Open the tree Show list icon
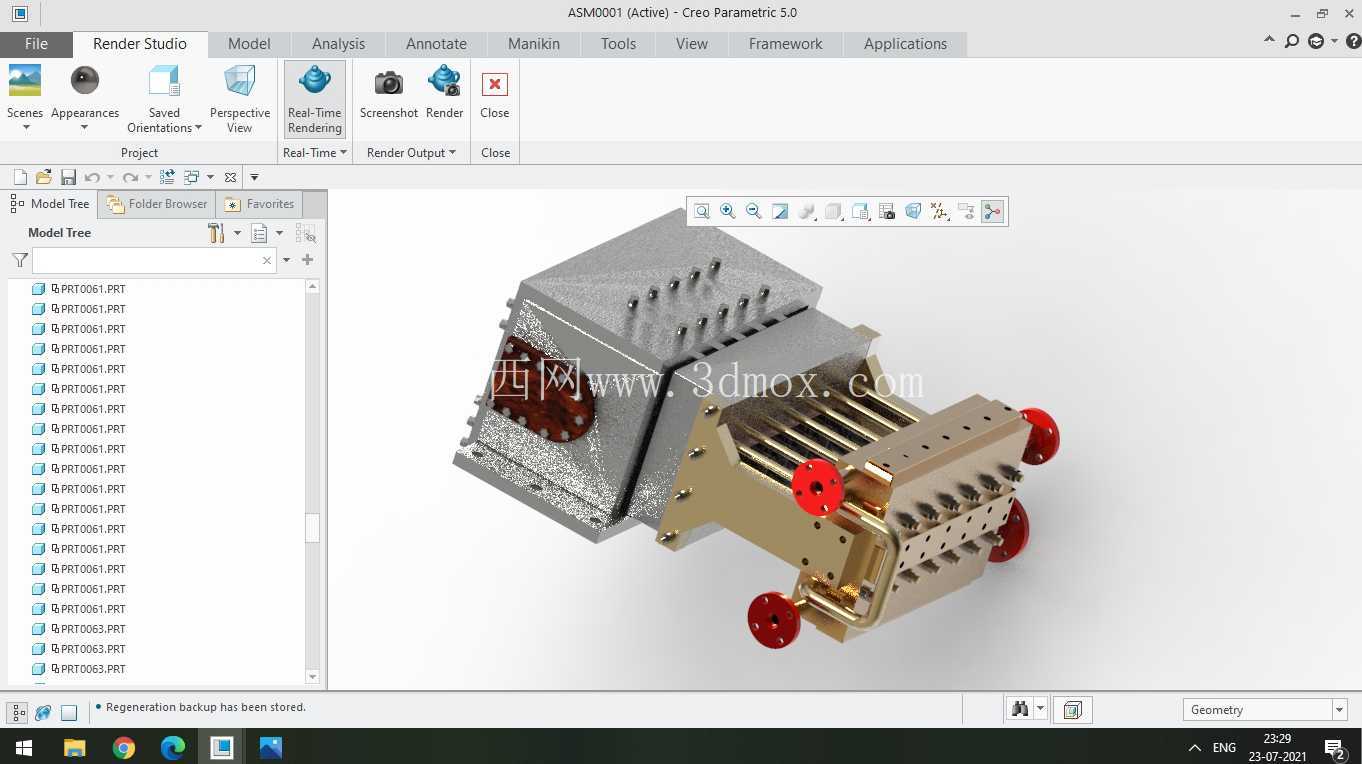 [259, 233]
